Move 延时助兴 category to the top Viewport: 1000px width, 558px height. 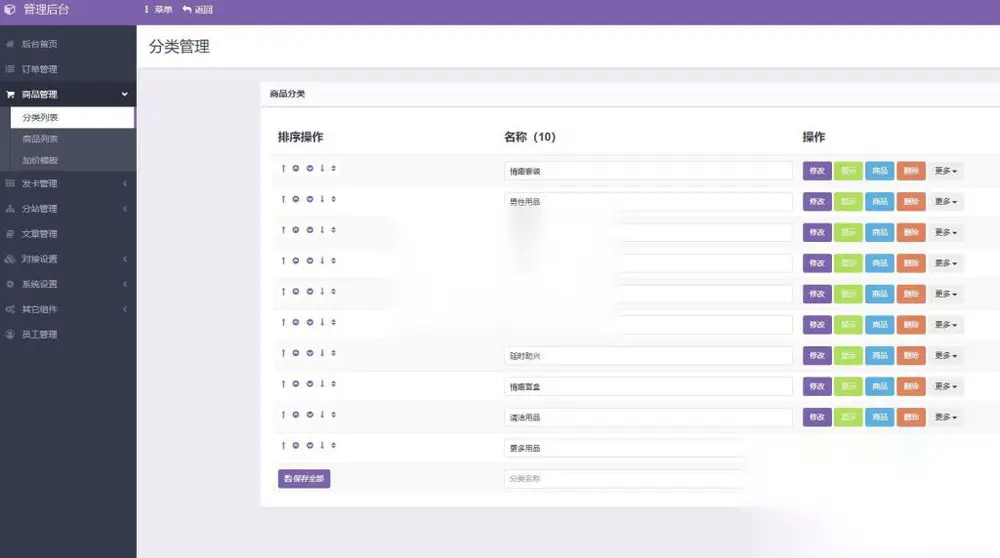(283, 353)
